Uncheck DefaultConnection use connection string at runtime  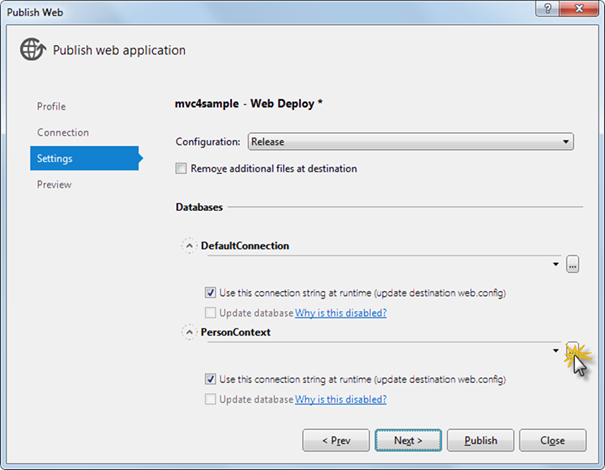210,293
